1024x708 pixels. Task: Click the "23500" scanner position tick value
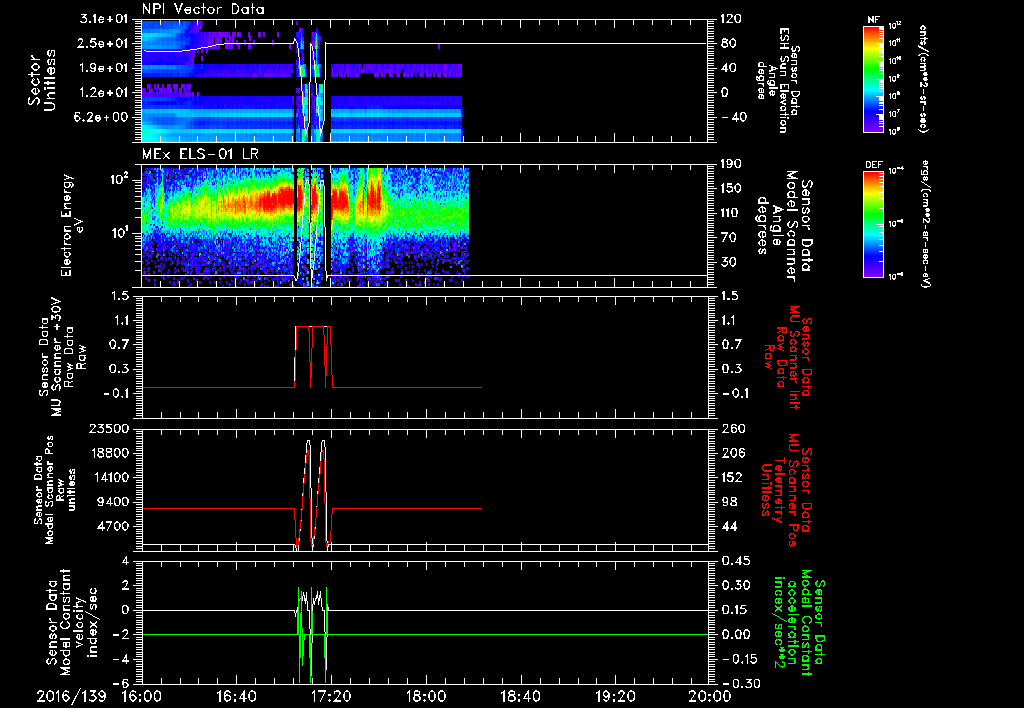click(x=109, y=428)
